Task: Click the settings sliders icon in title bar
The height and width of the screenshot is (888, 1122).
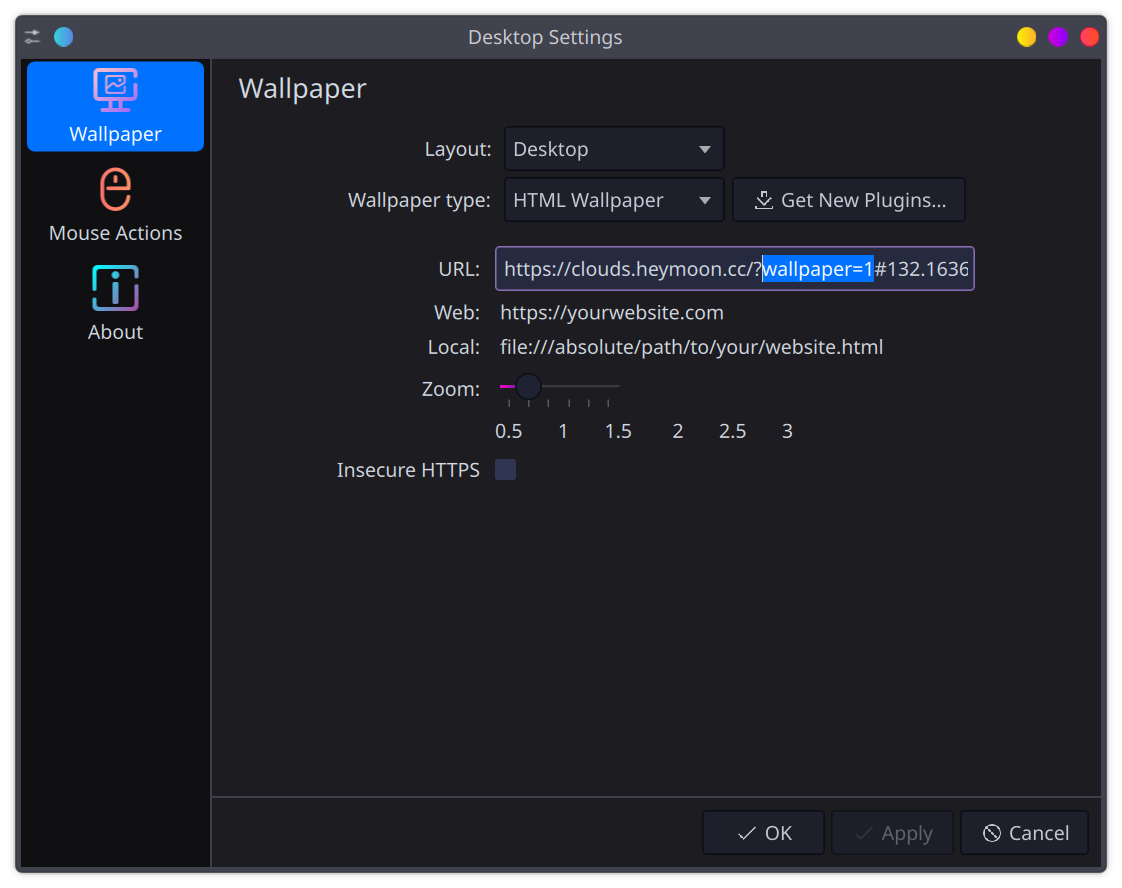Action: pyautogui.click(x=33, y=37)
